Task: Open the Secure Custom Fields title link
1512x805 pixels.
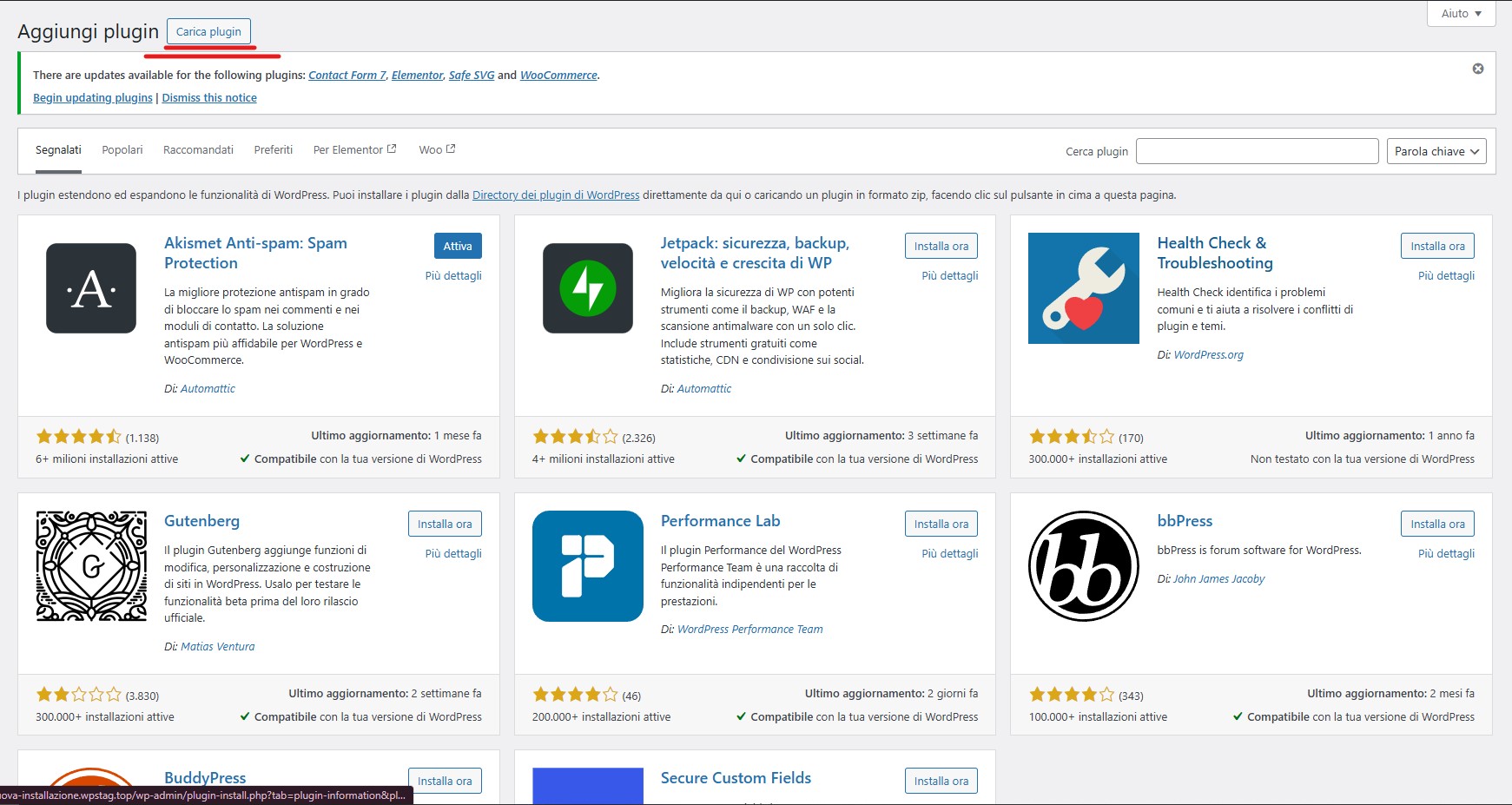Action: [x=736, y=778]
